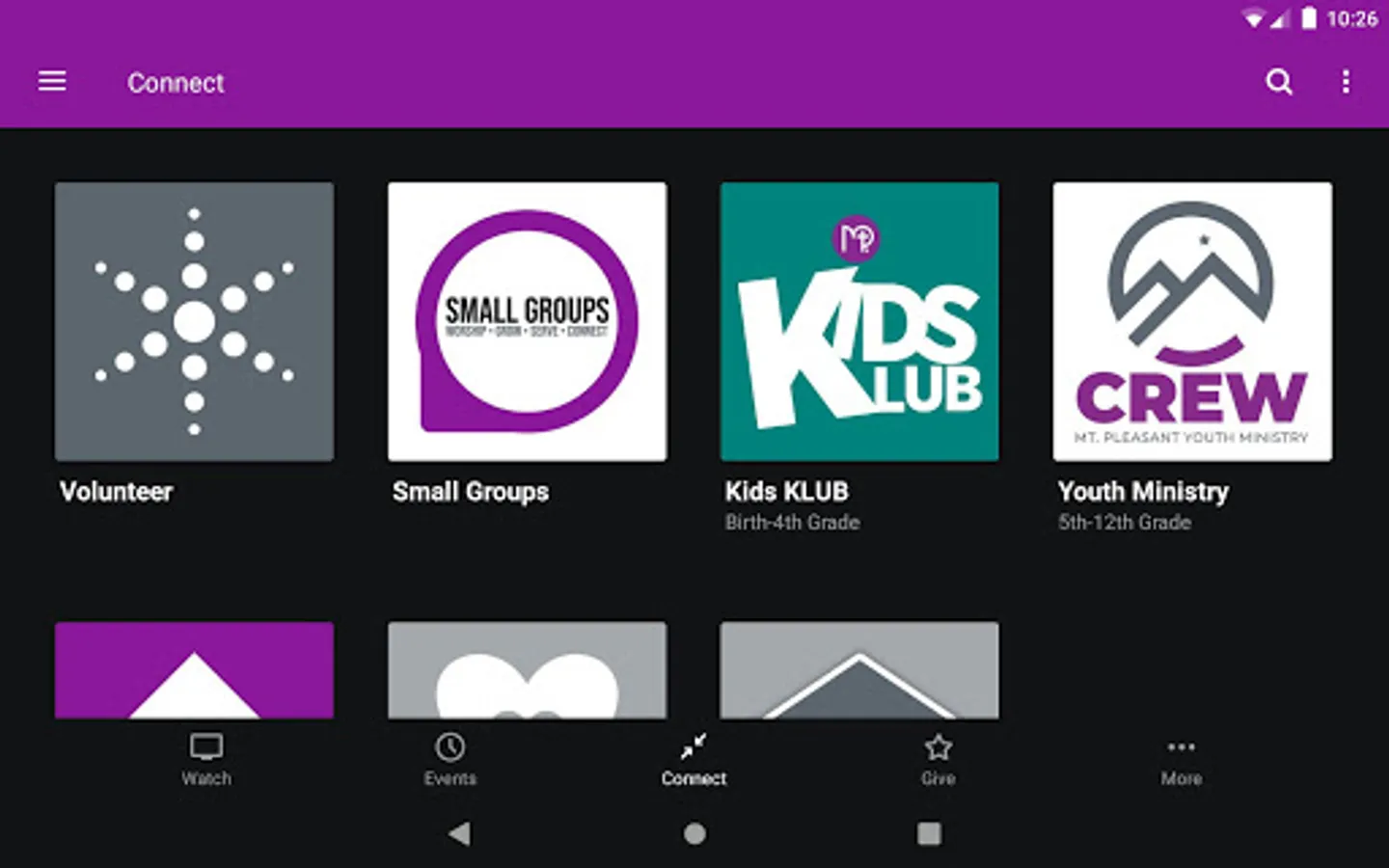
Task: Open the Kids KLUB tile image
Action: click(x=859, y=321)
